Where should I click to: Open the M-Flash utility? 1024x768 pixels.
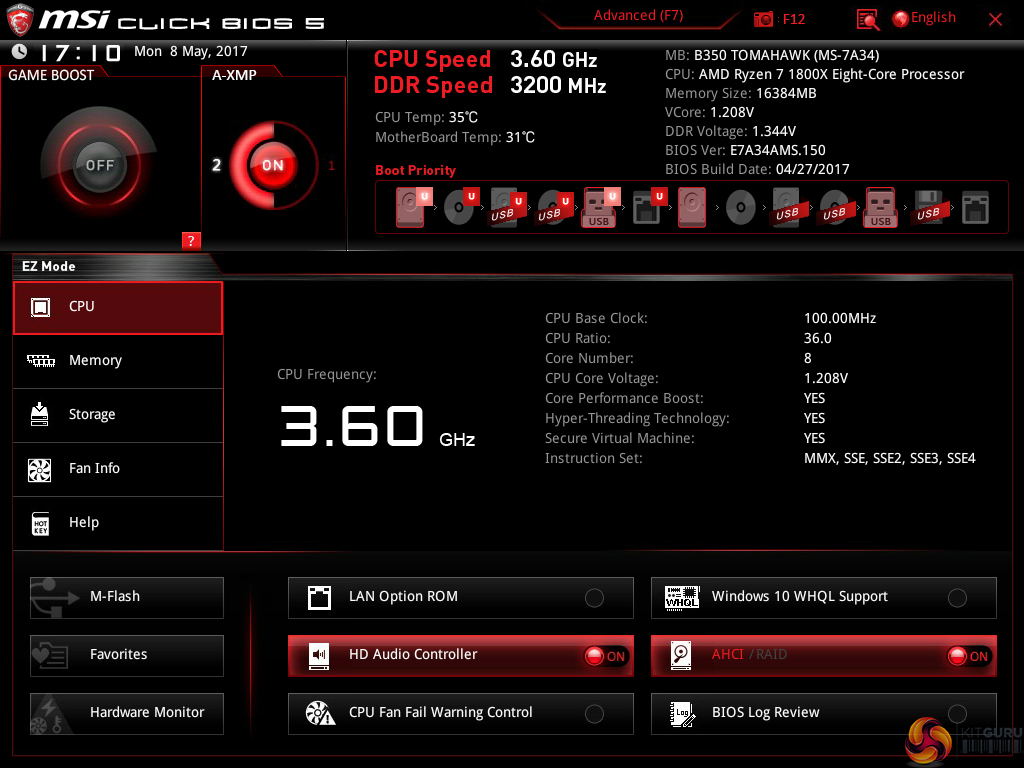coord(127,598)
